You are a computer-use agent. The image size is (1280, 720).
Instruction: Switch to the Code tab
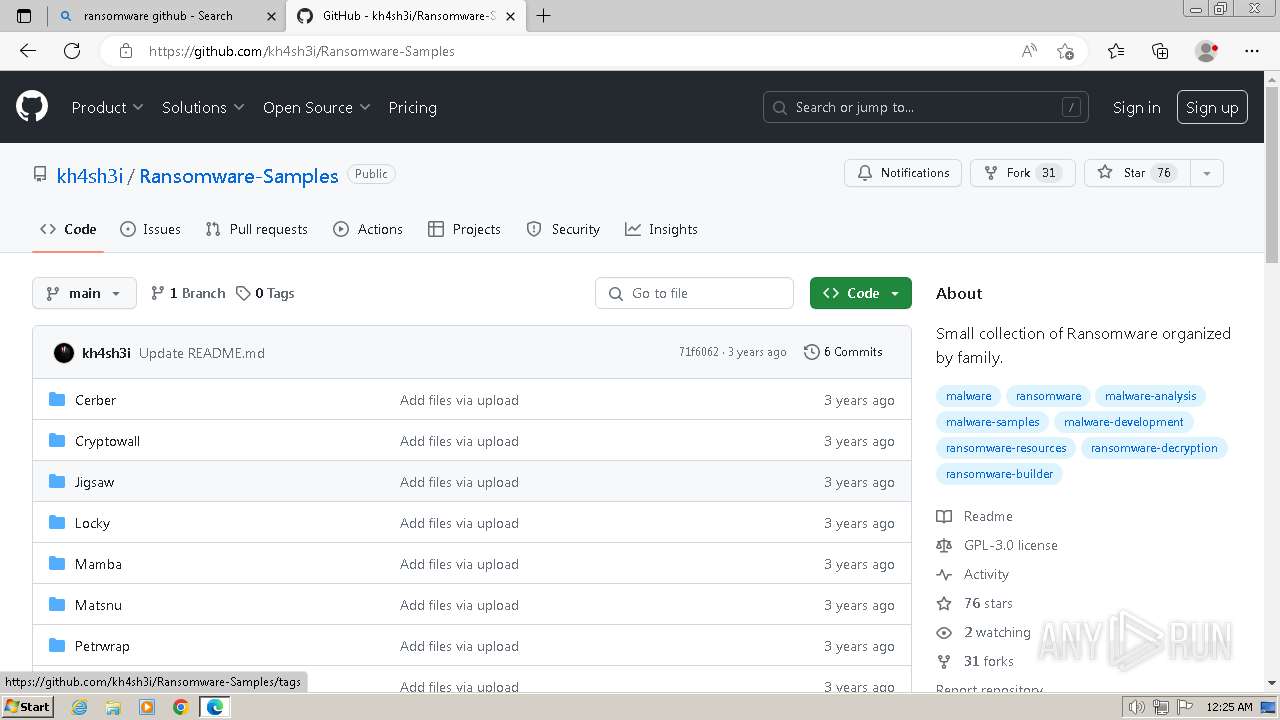point(68,229)
